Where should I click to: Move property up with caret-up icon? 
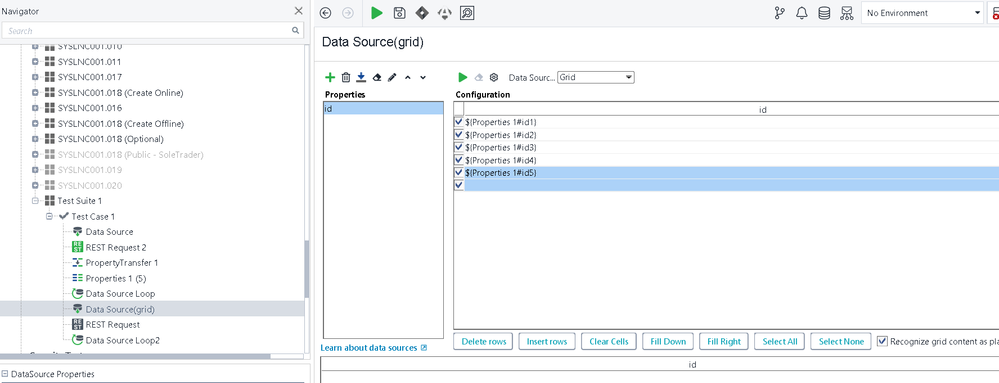(408, 77)
